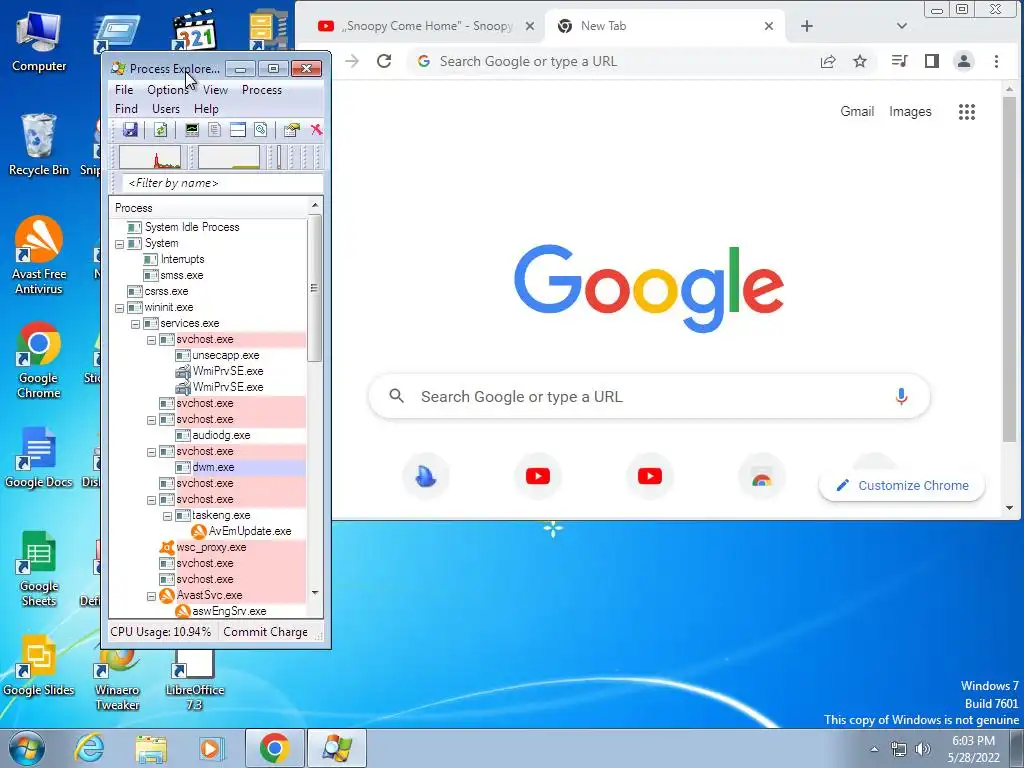Click the Save icon in Process Explorer toolbar
The image size is (1024, 768).
(130, 129)
